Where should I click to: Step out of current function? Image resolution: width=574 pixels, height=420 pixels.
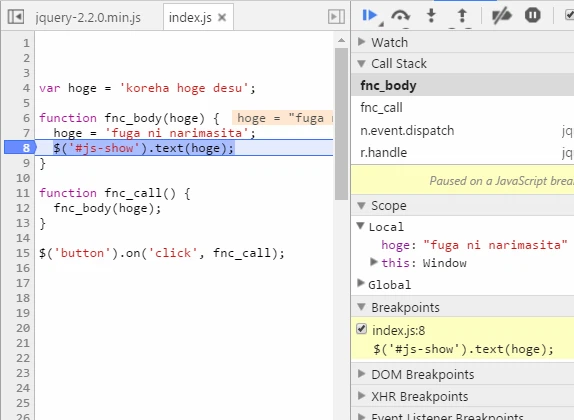coord(462,15)
